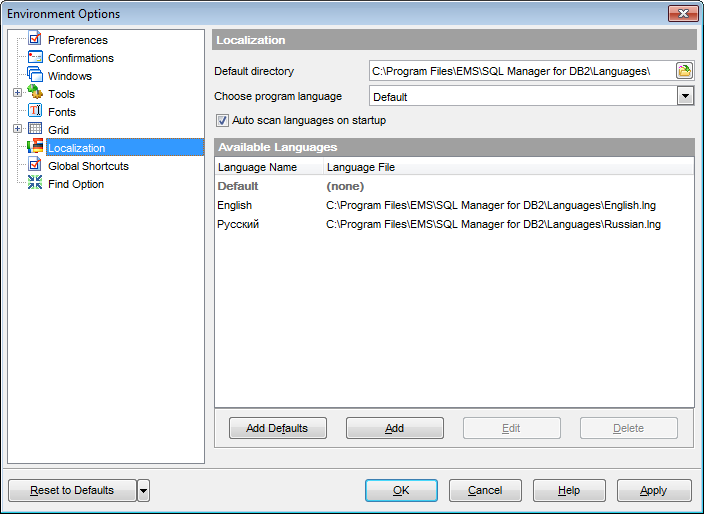Open Reset to Defaults dropdown arrow
The image size is (704, 514).
[144, 490]
